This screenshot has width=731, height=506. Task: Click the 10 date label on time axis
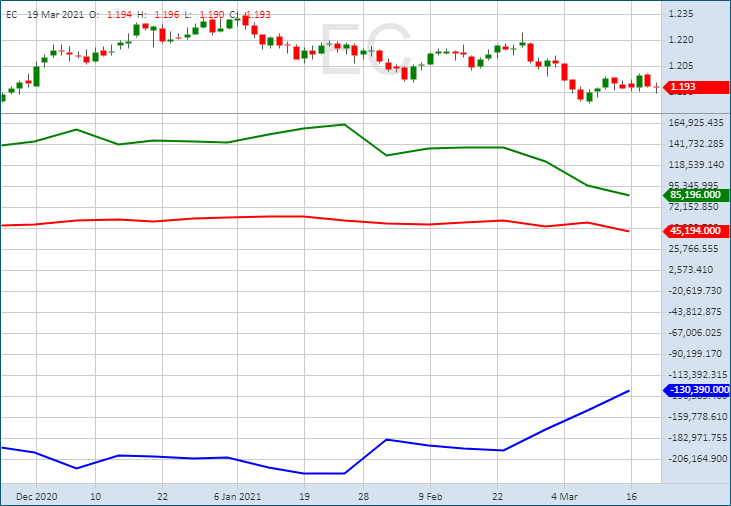[95, 497]
